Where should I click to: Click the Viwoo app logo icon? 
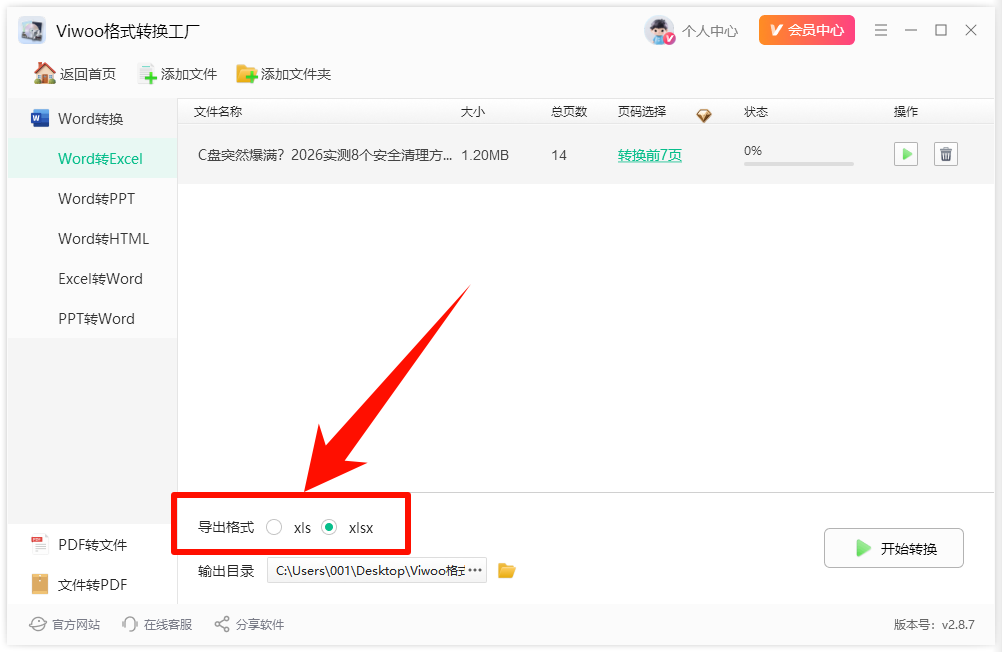[32, 30]
